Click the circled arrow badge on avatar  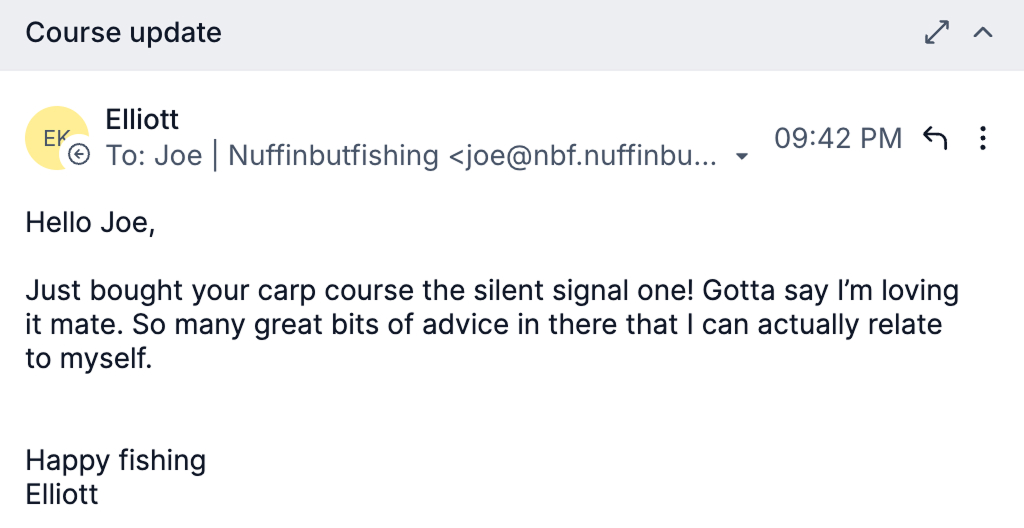pyautogui.click(x=79, y=154)
